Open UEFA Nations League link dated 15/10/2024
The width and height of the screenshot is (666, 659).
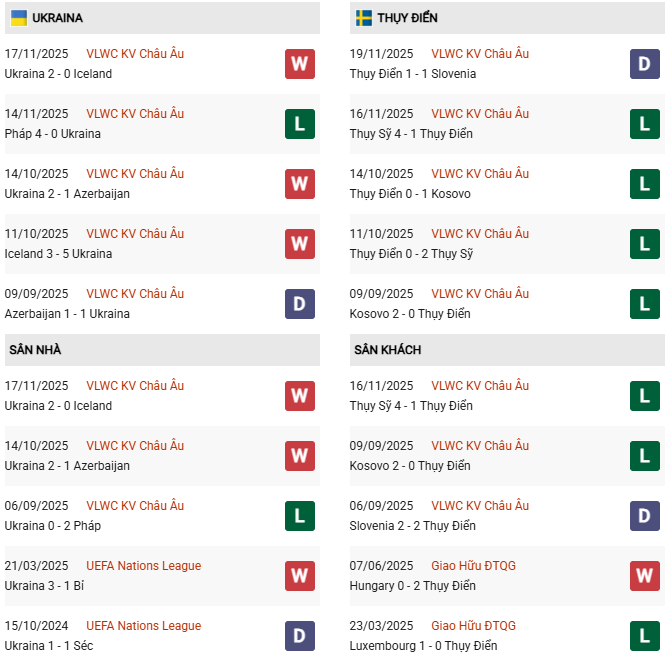[x=143, y=626]
